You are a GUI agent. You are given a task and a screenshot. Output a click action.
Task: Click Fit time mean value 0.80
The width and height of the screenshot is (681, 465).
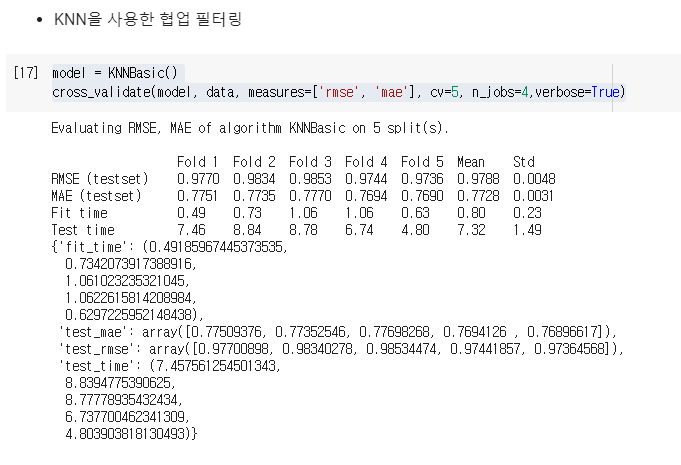[471, 213]
